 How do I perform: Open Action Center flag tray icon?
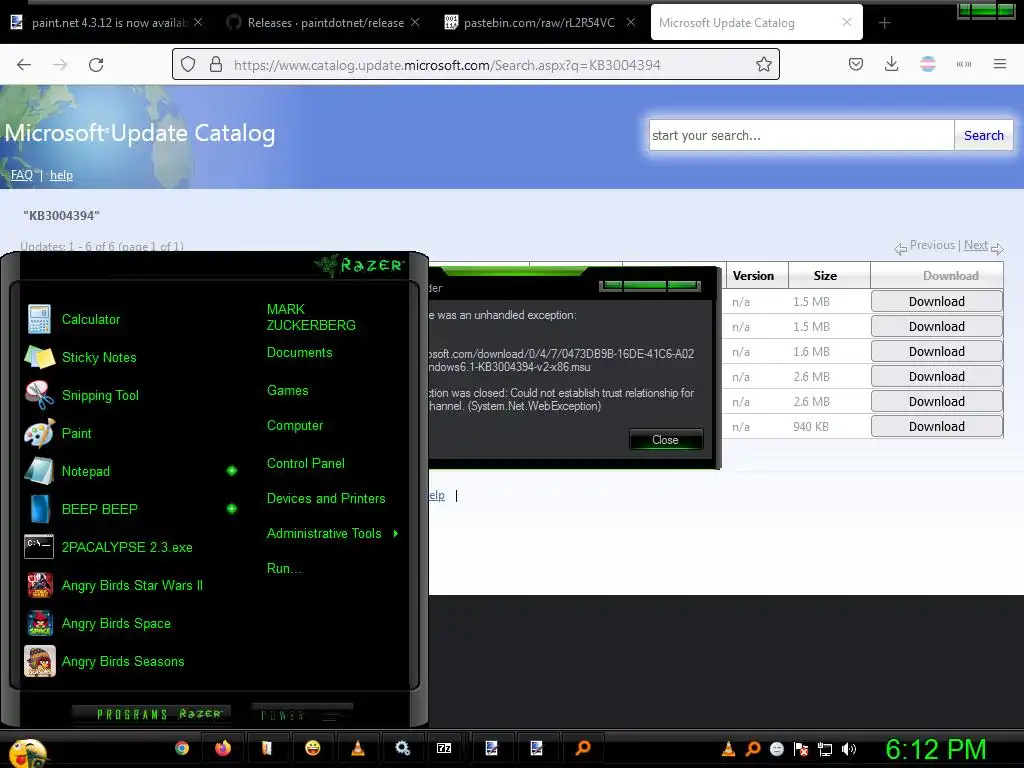pyautogui.click(x=801, y=749)
